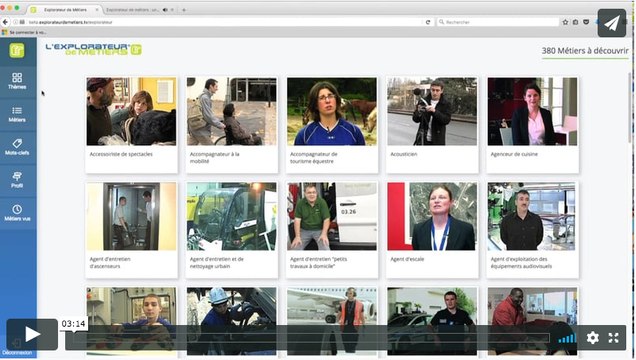Click the 'Se connecter à vo...' bookmark
Screen dimensions: 636x360
24,32
